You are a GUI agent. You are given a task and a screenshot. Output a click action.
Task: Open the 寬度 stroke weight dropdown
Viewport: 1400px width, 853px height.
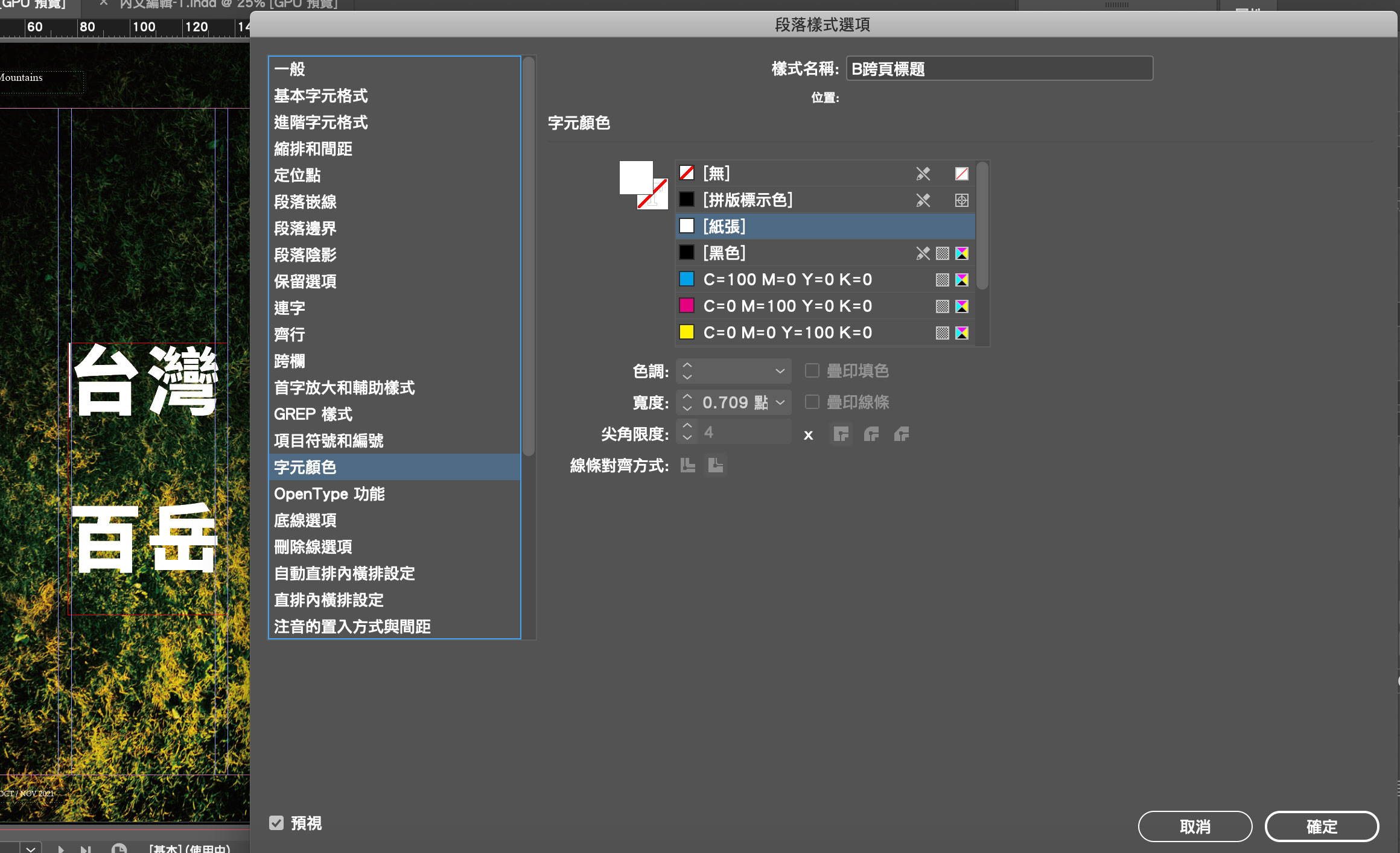click(780, 402)
